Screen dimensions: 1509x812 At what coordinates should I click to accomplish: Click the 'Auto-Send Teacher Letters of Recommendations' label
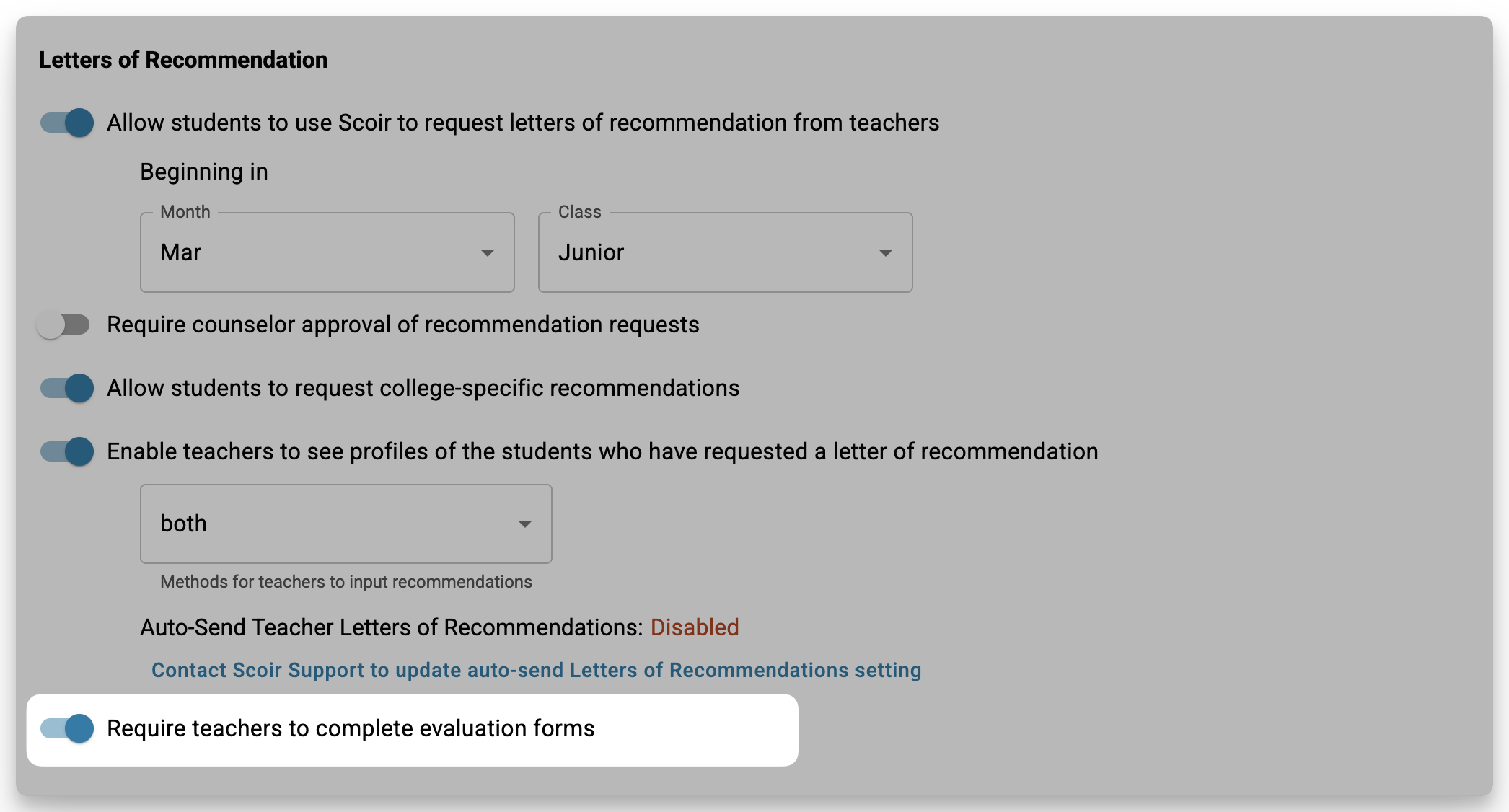point(392,627)
